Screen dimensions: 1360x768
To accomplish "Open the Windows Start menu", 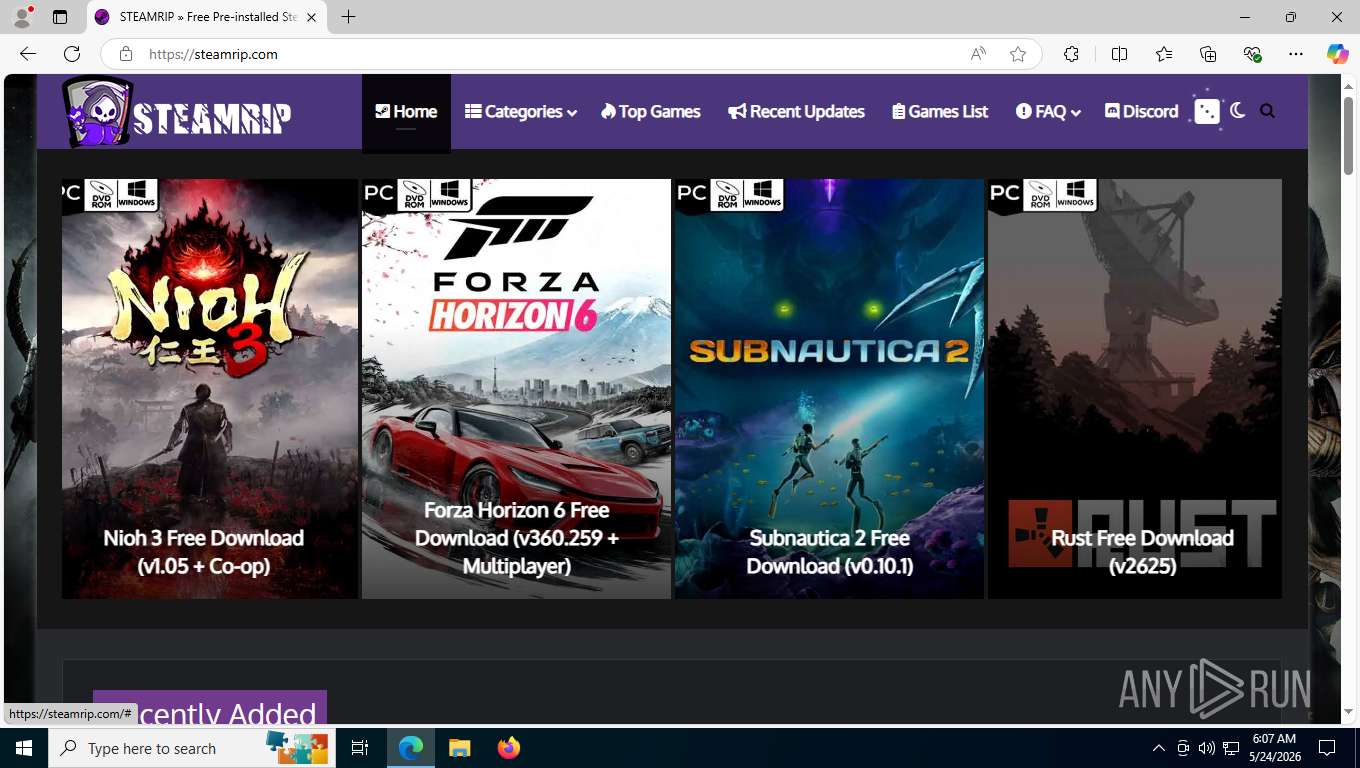I will (x=24, y=748).
